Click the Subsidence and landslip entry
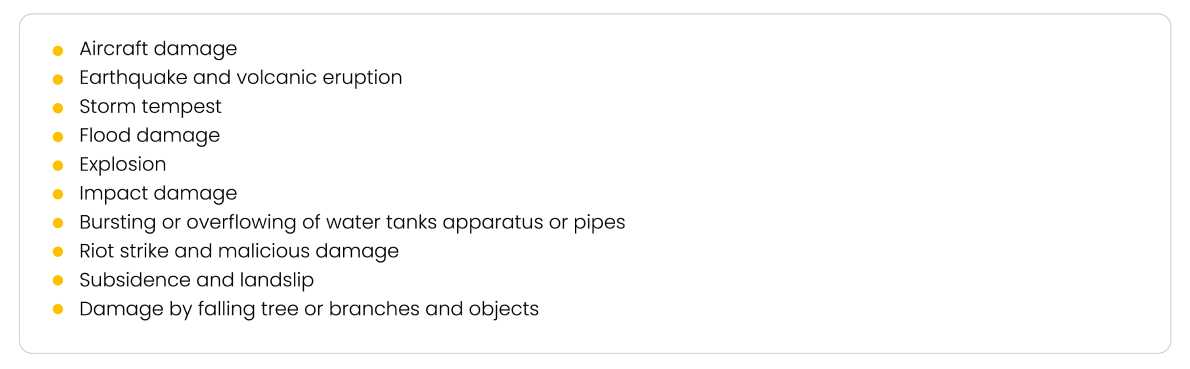 pyautogui.click(x=197, y=279)
